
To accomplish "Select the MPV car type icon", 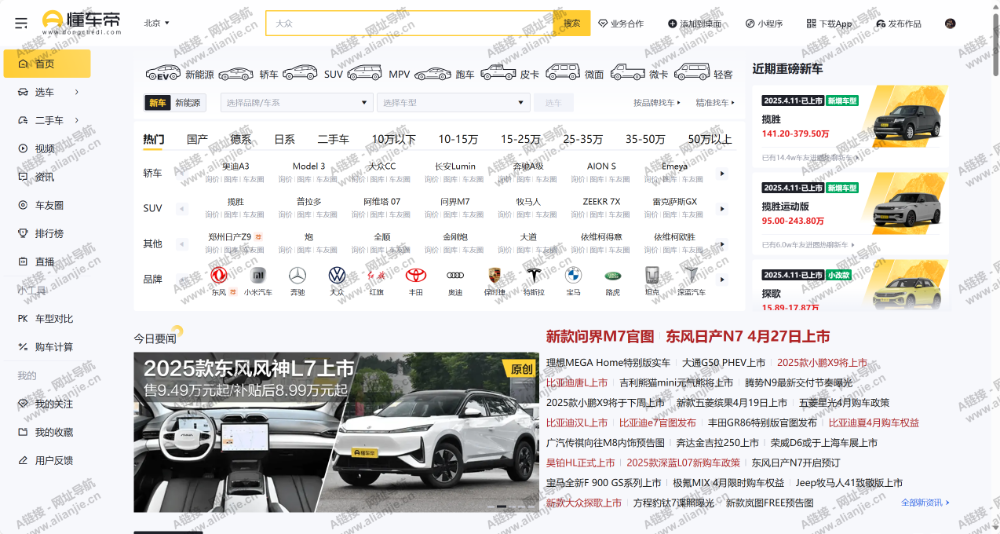I will point(365,73).
